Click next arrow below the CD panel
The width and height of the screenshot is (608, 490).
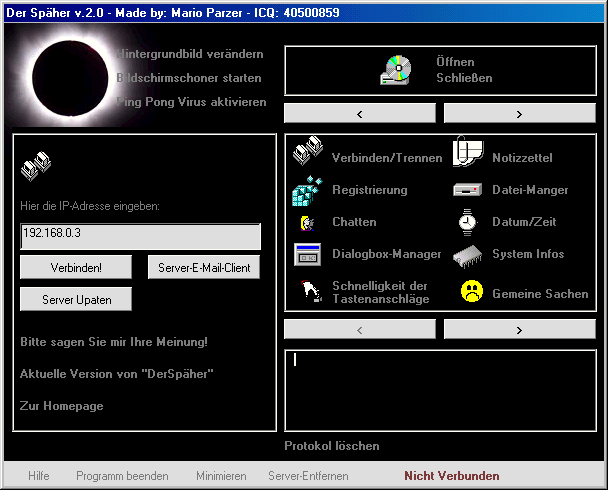pos(519,113)
